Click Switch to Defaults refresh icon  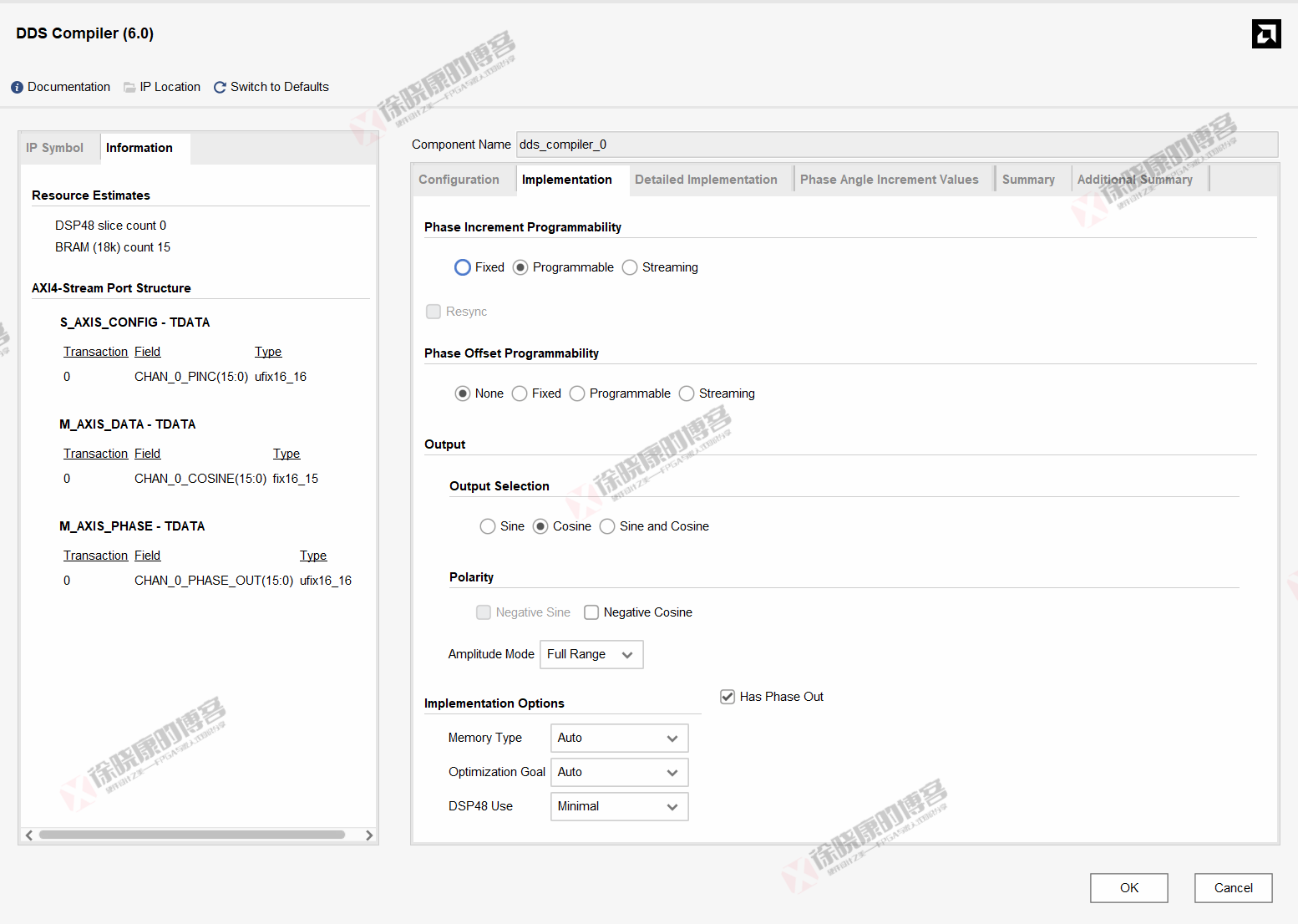221,88
